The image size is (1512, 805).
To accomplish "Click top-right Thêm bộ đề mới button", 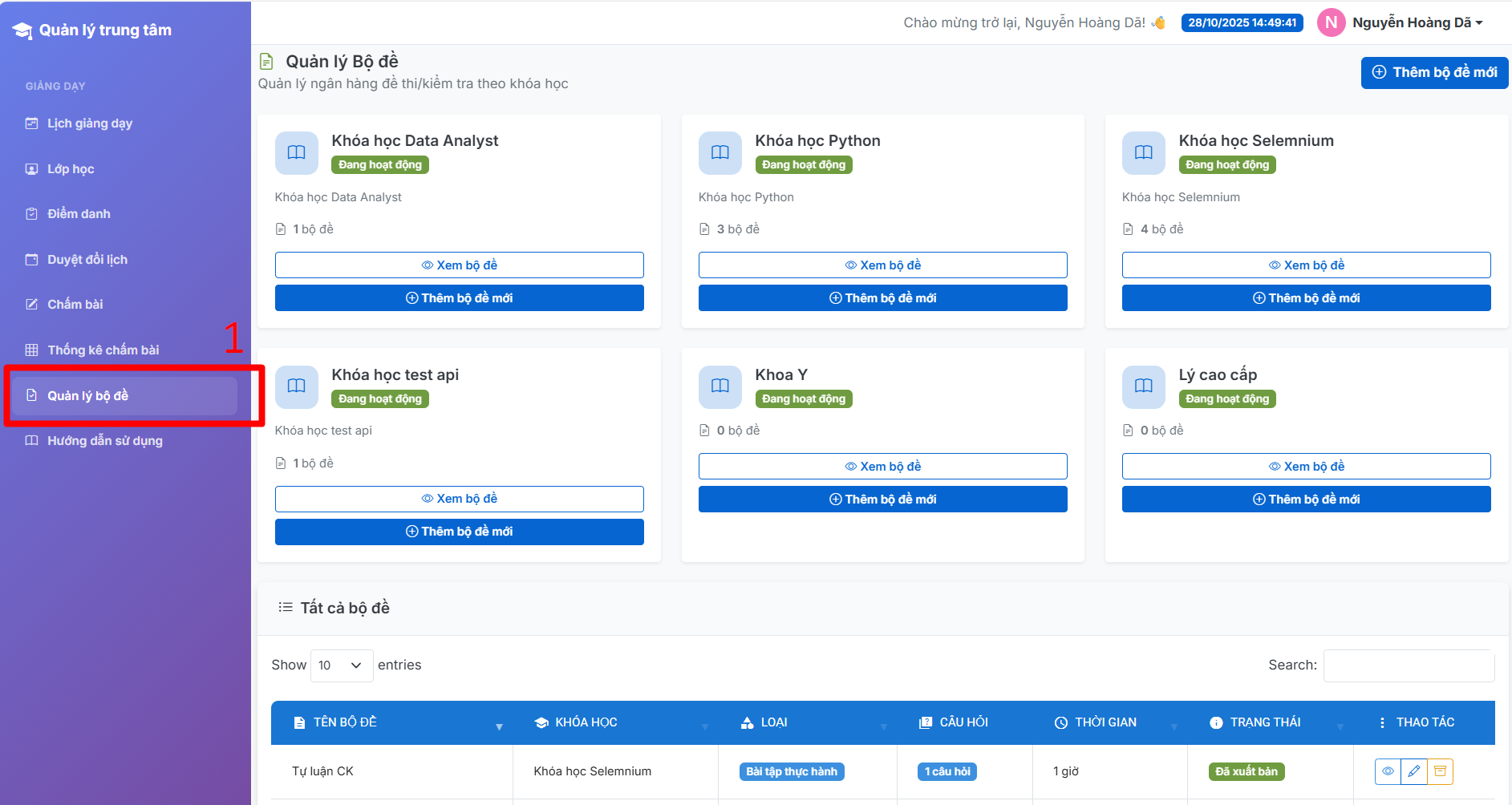I will pos(1433,72).
